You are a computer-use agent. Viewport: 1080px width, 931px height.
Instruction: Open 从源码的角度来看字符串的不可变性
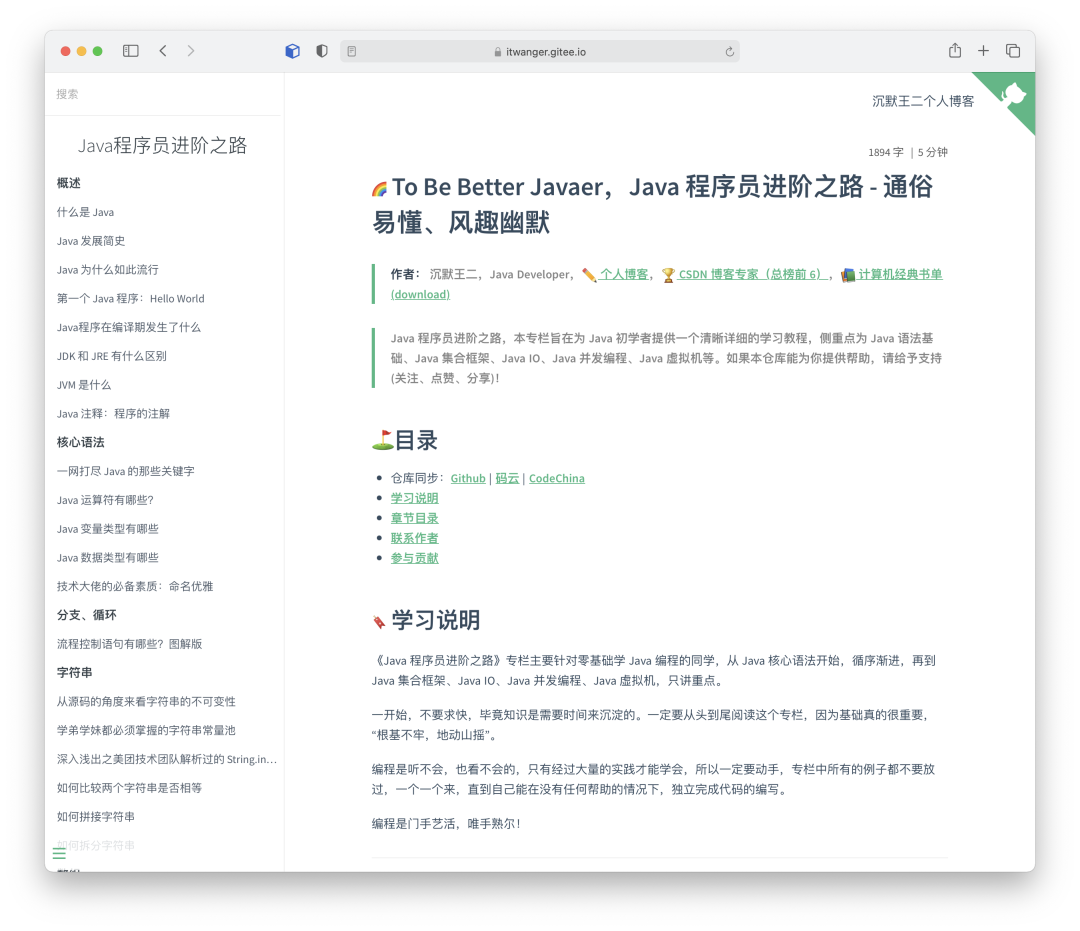[146, 702]
